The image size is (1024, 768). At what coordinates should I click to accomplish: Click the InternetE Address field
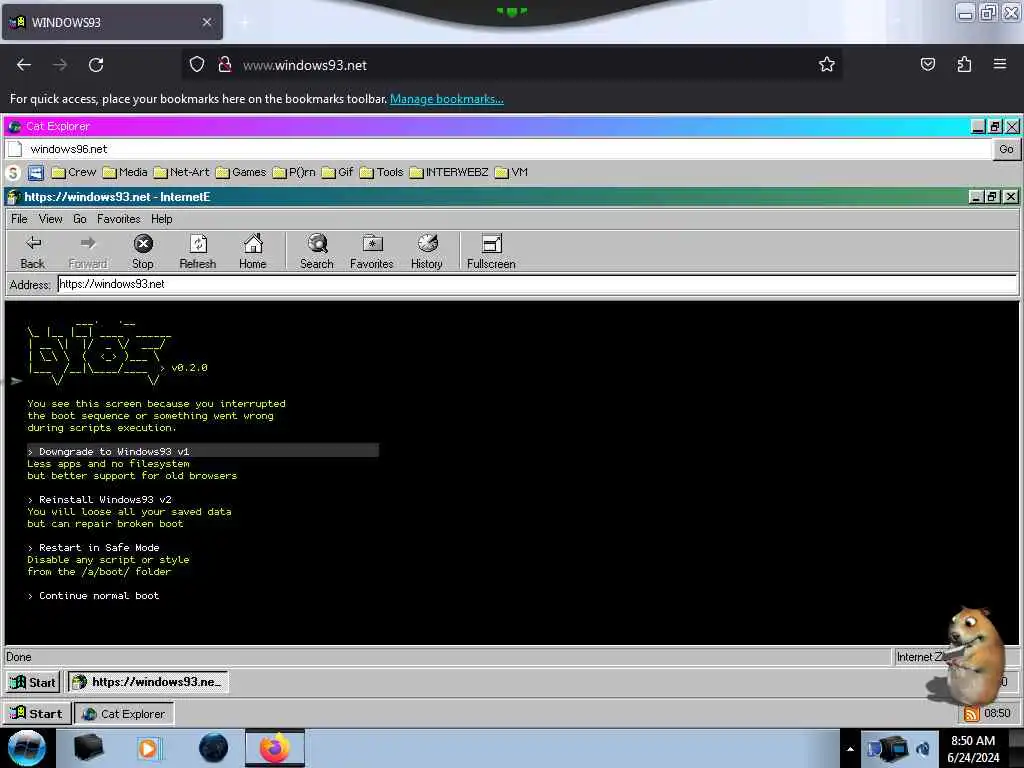click(537, 284)
